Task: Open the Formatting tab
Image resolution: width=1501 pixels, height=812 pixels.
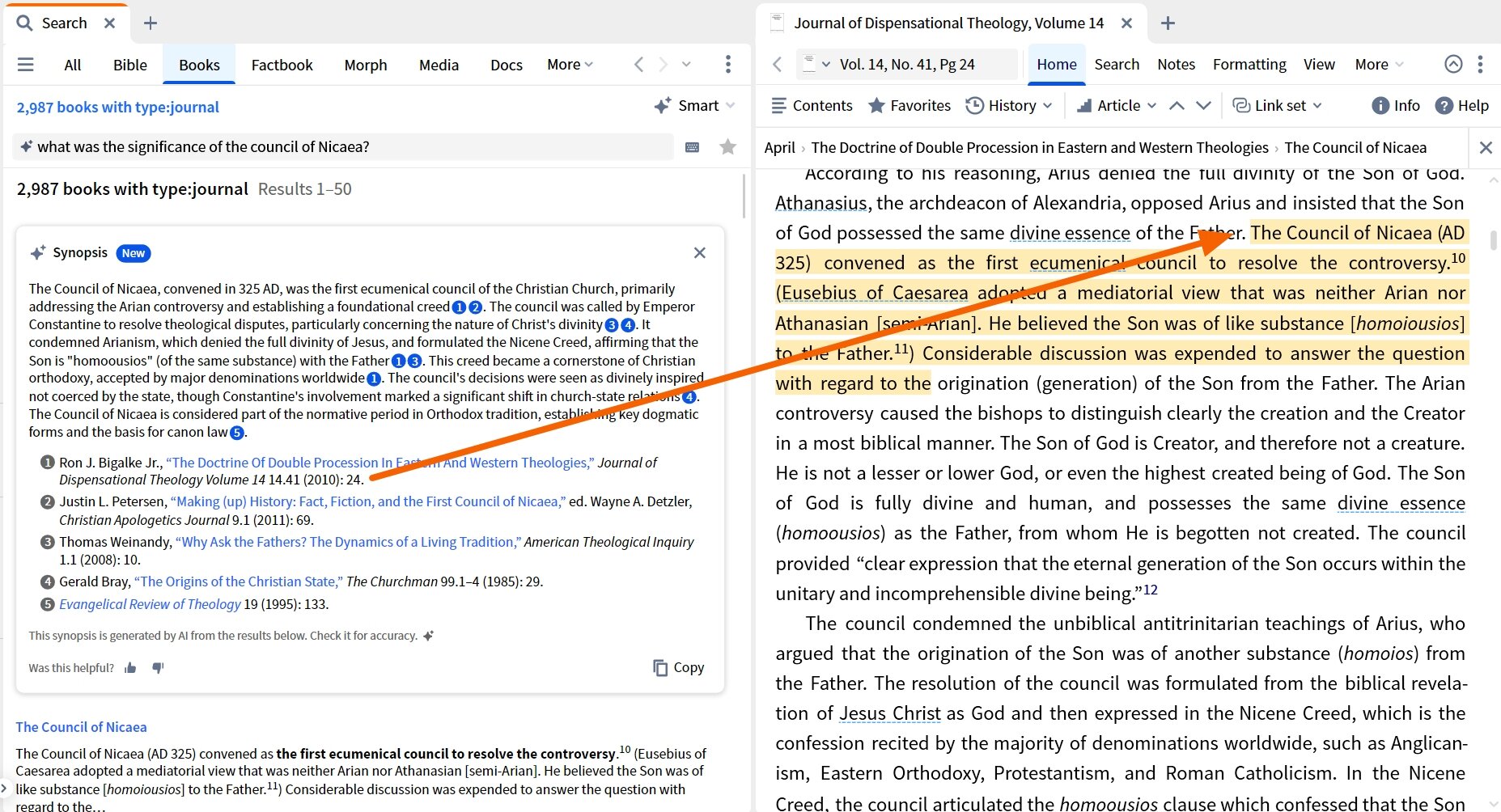Action: click(x=1249, y=64)
